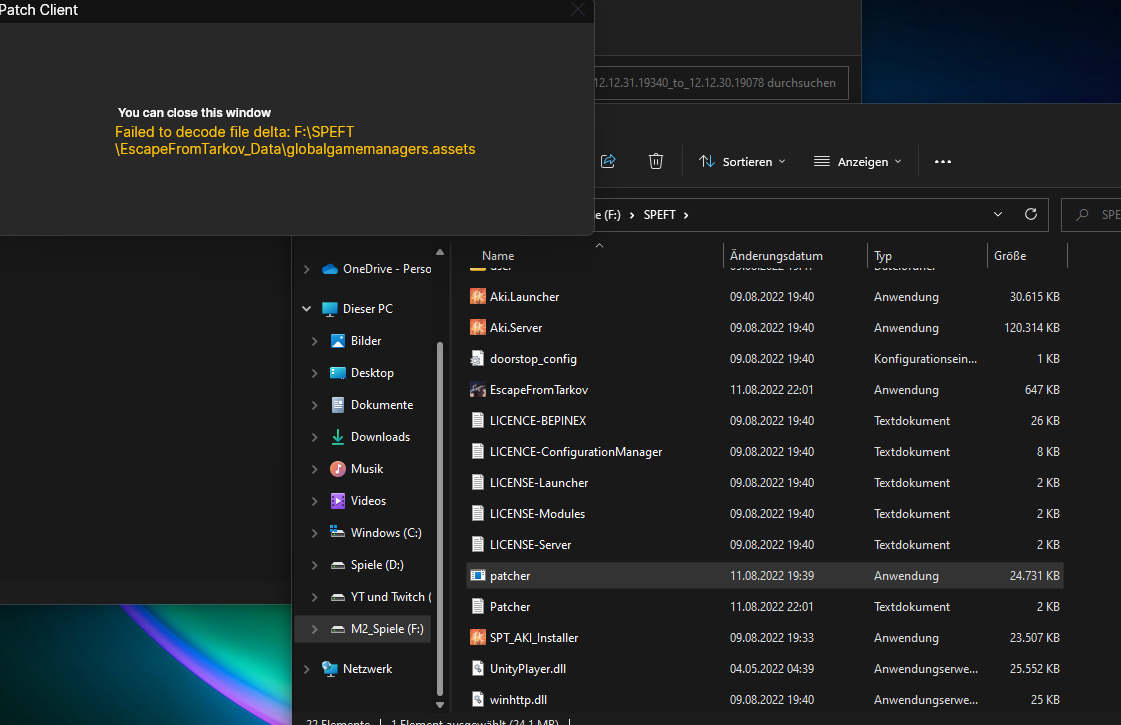The height and width of the screenshot is (725, 1121).
Task: Select LICENSE-Launcher file icon
Action: pos(478,483)
